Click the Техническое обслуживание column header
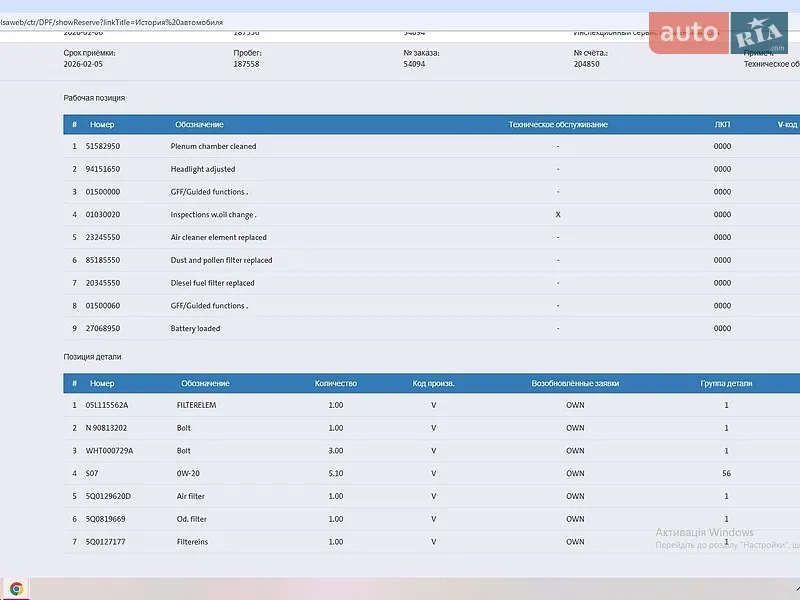 [x=558, y=124]
